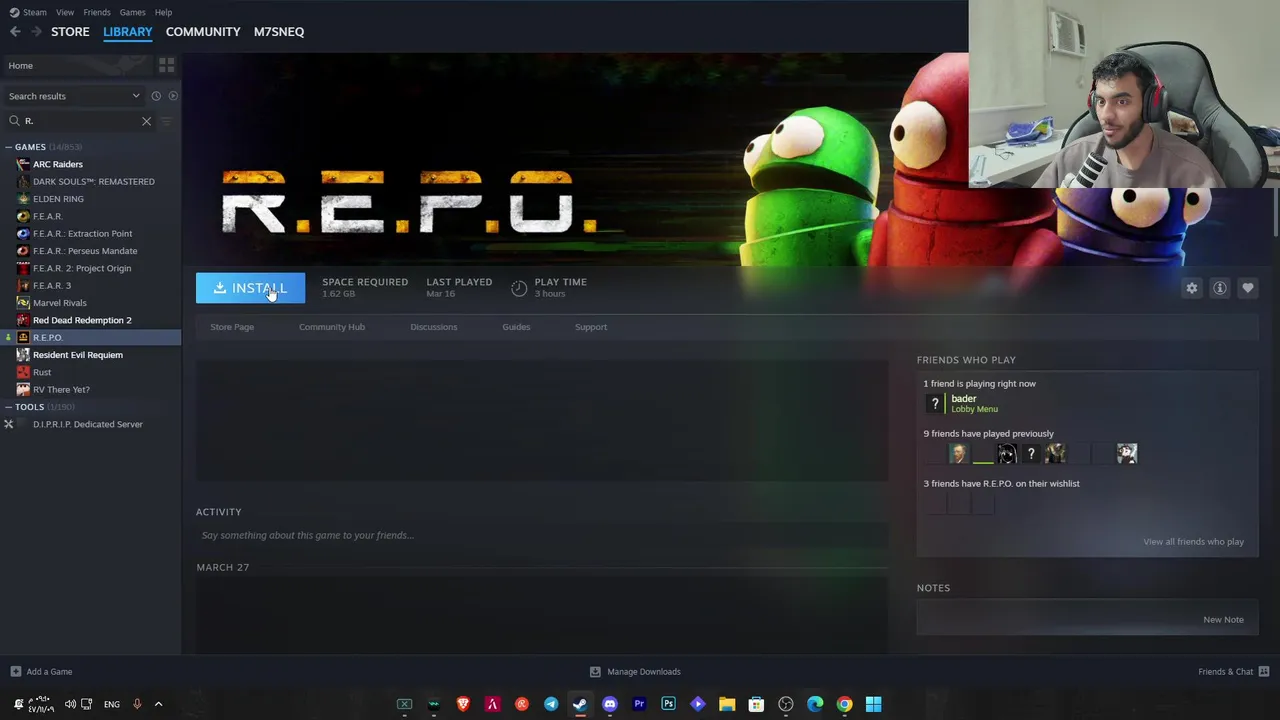Open Discord from the taskbar

point(610,704)
